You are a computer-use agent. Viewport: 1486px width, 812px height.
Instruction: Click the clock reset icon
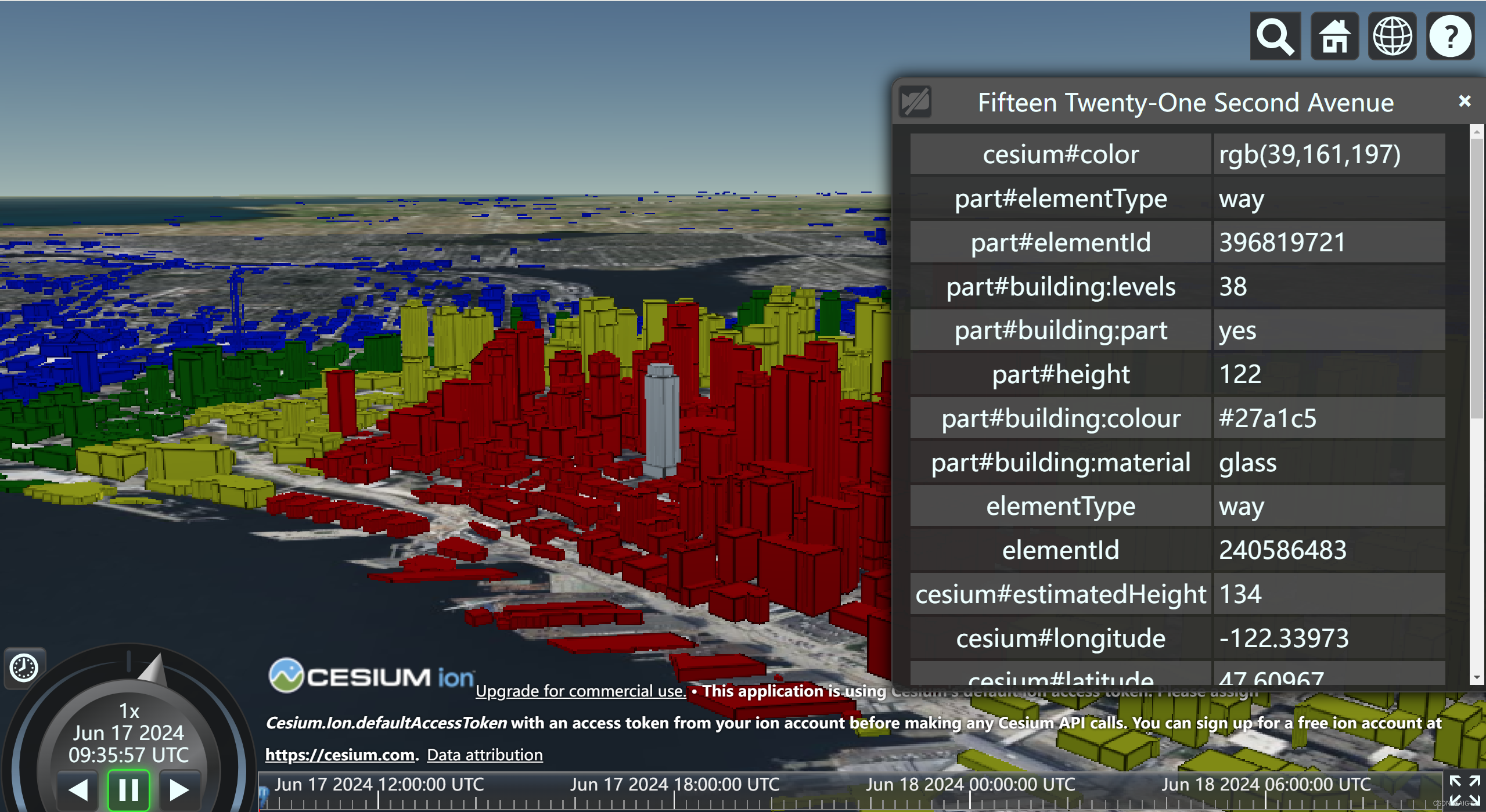tap(24, 667)
